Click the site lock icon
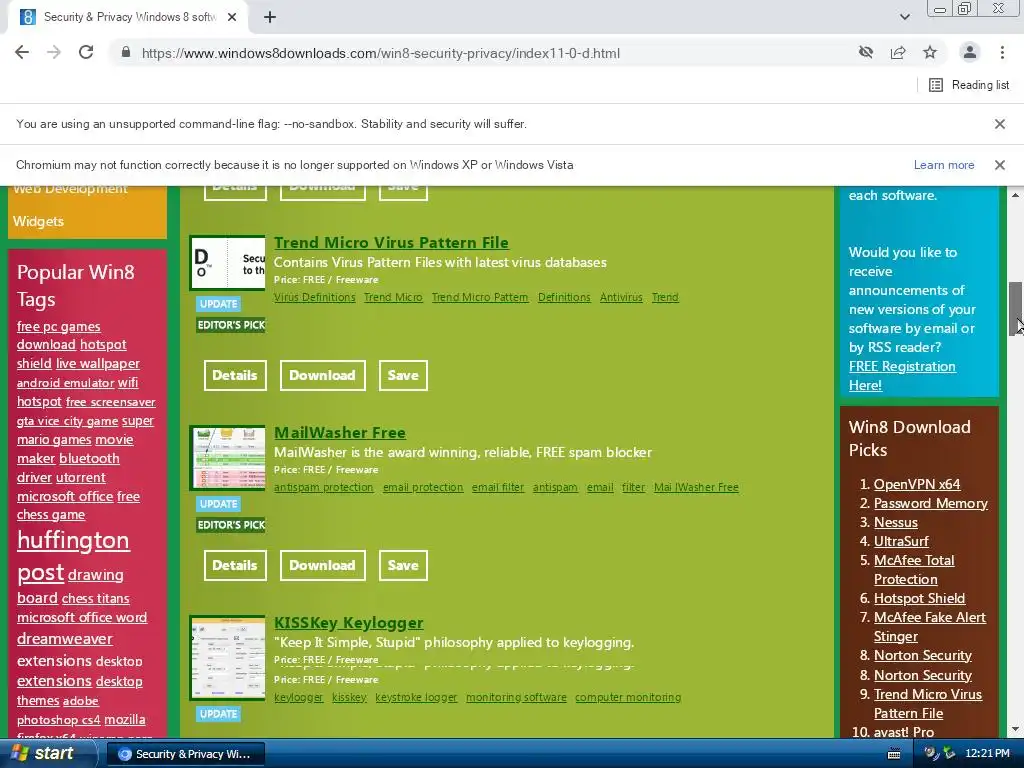The image size is (1024, 768). point(126,53)
